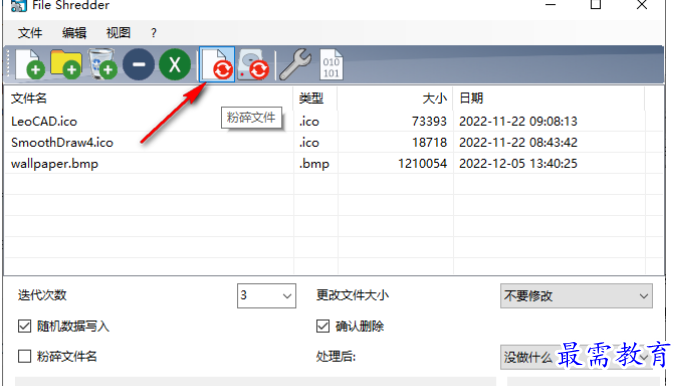Enable the 粉碎文件名 checkbox
Viewport: 679px width, 386px height.
click(25, 356)
